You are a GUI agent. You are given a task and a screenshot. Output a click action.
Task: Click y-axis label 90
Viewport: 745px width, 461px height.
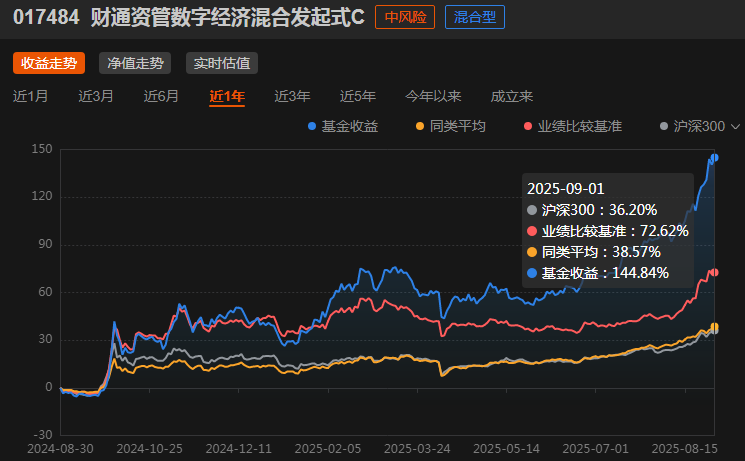tap(45, 244)
